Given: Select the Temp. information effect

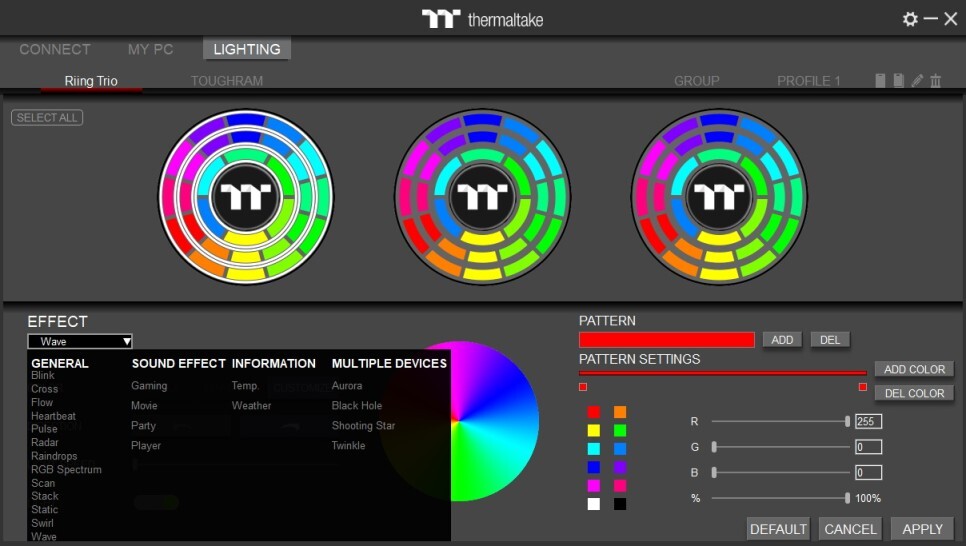Looking at the screenshot, I should click(245, 386).
